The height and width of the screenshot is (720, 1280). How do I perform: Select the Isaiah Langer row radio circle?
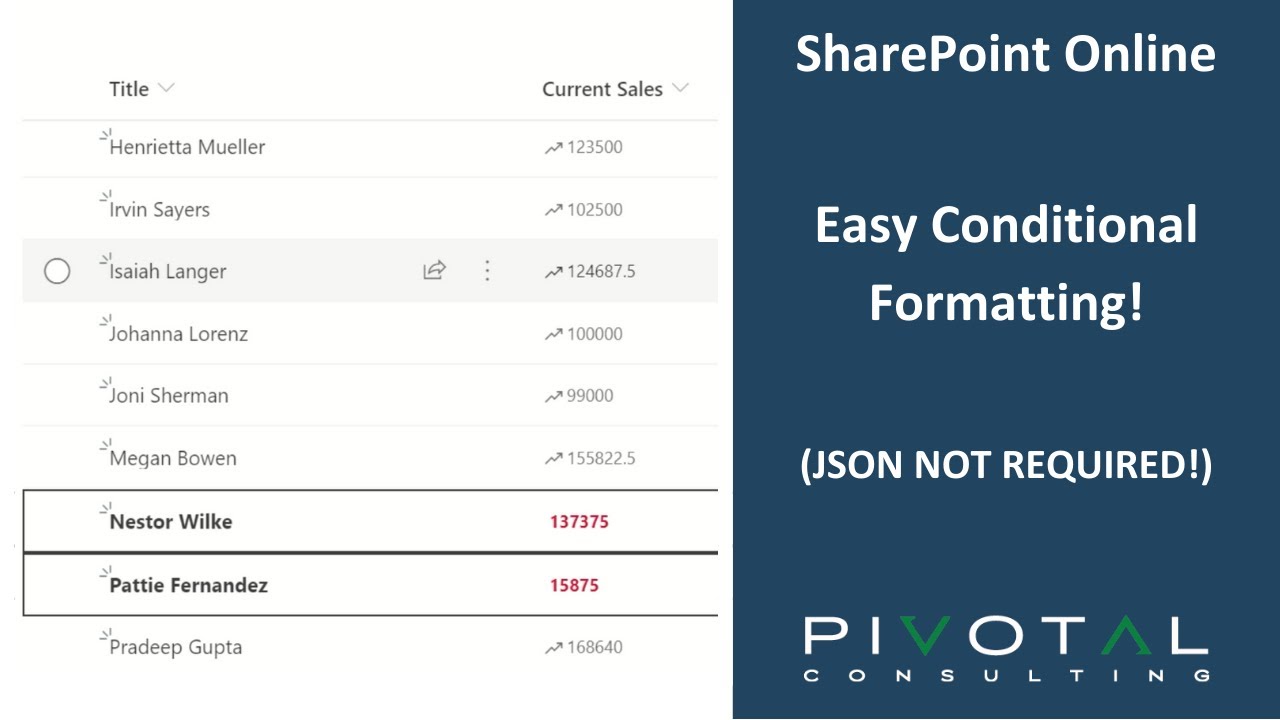click(57, 271)
